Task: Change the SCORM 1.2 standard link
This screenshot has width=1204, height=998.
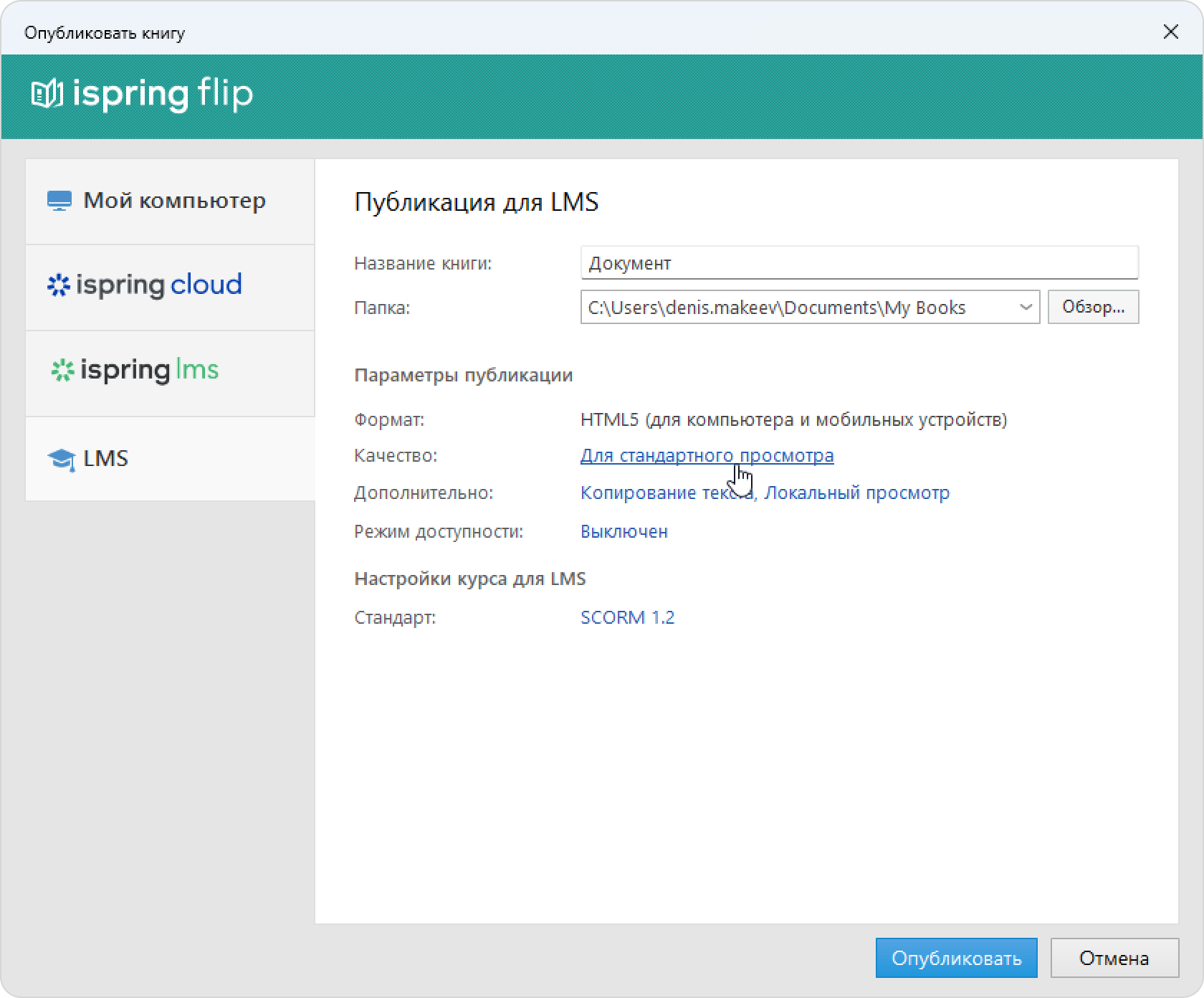Action: click(627, 618)
